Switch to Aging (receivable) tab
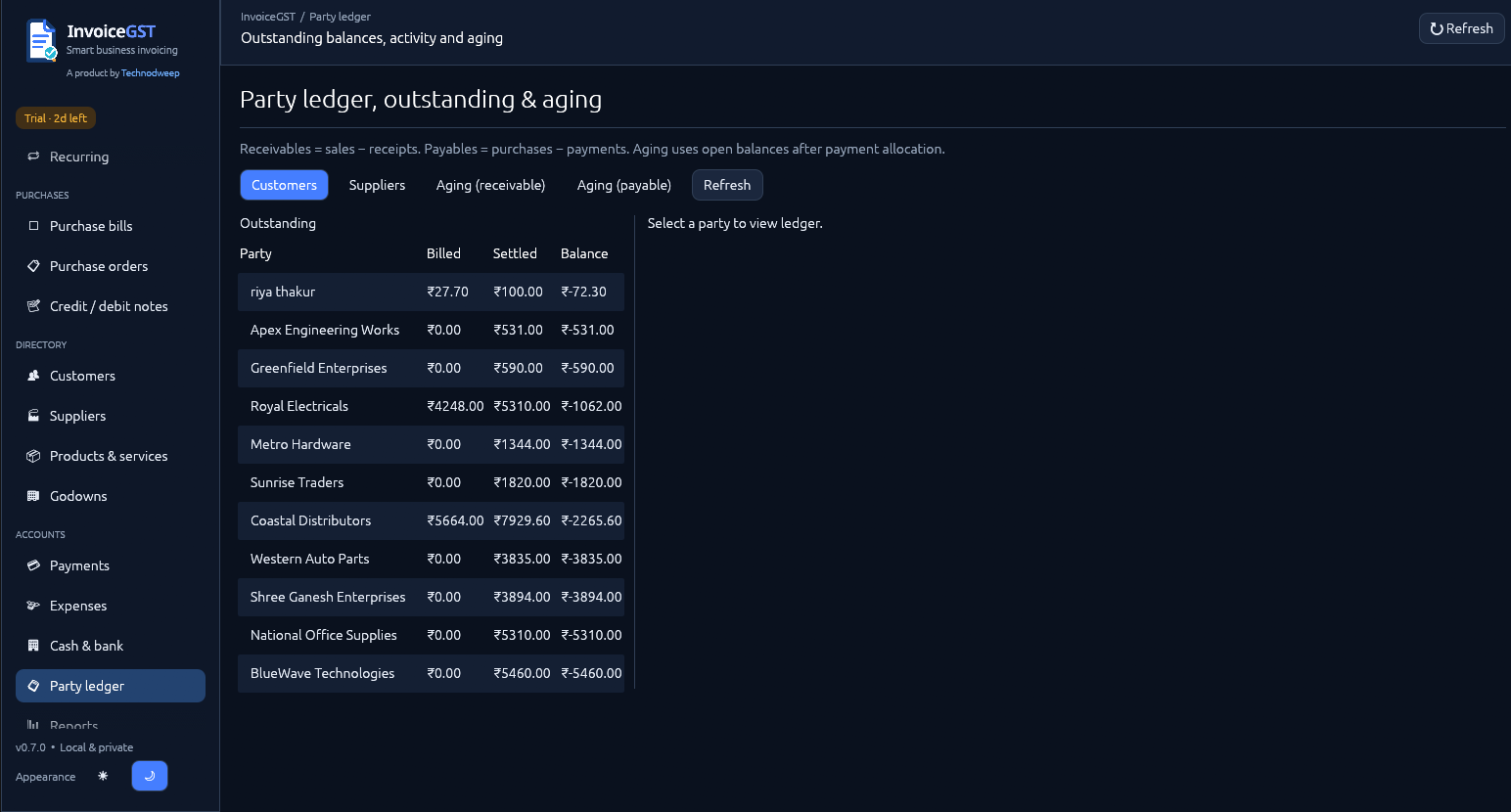Screen dimensions: 1511x812 pyautogui.click(x=490, y=185)
